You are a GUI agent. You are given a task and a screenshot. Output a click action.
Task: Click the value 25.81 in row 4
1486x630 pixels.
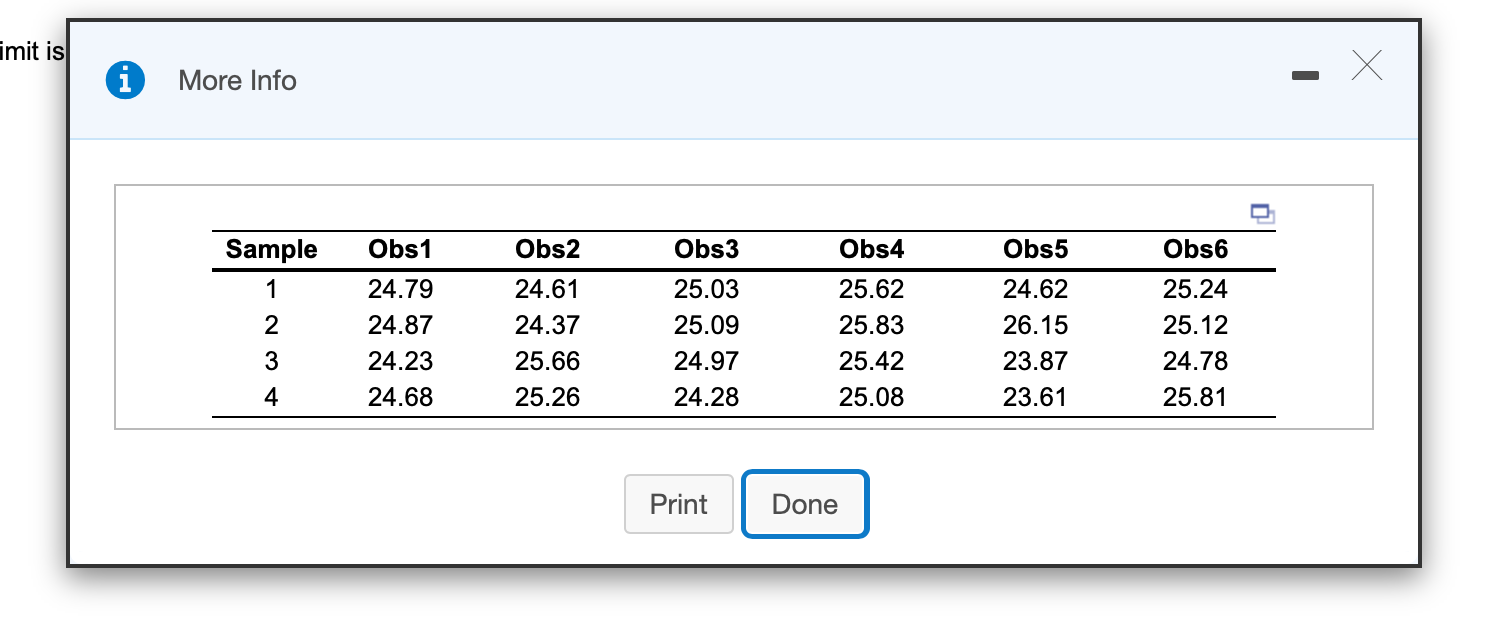coord(1195,397)
